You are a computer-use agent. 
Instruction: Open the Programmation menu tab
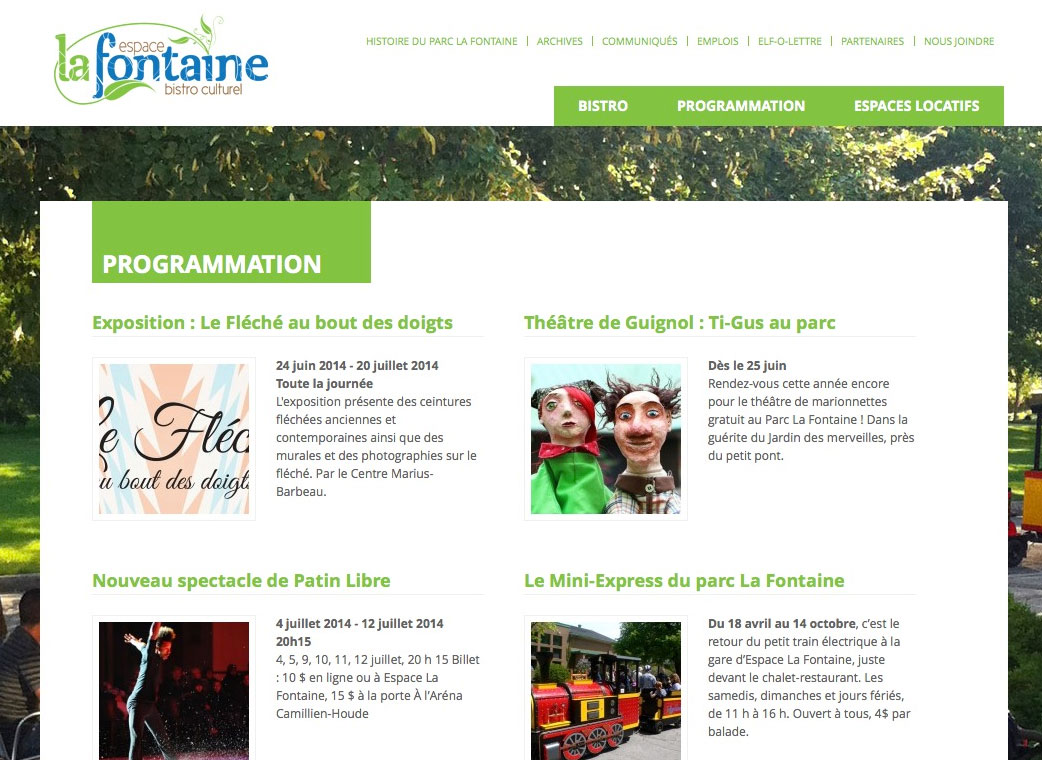(741, 106)
